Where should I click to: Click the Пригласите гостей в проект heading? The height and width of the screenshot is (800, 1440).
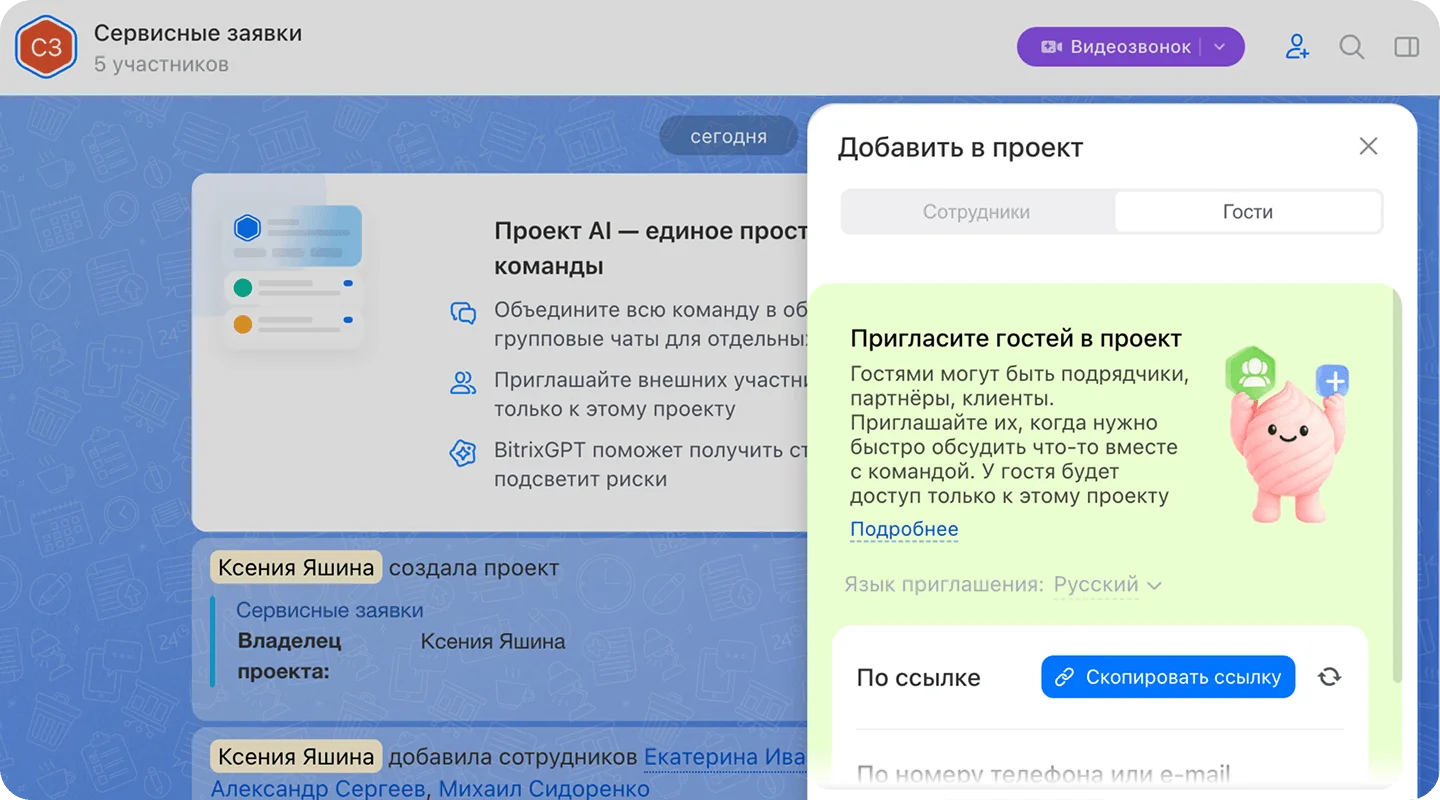click(1016, 338)
